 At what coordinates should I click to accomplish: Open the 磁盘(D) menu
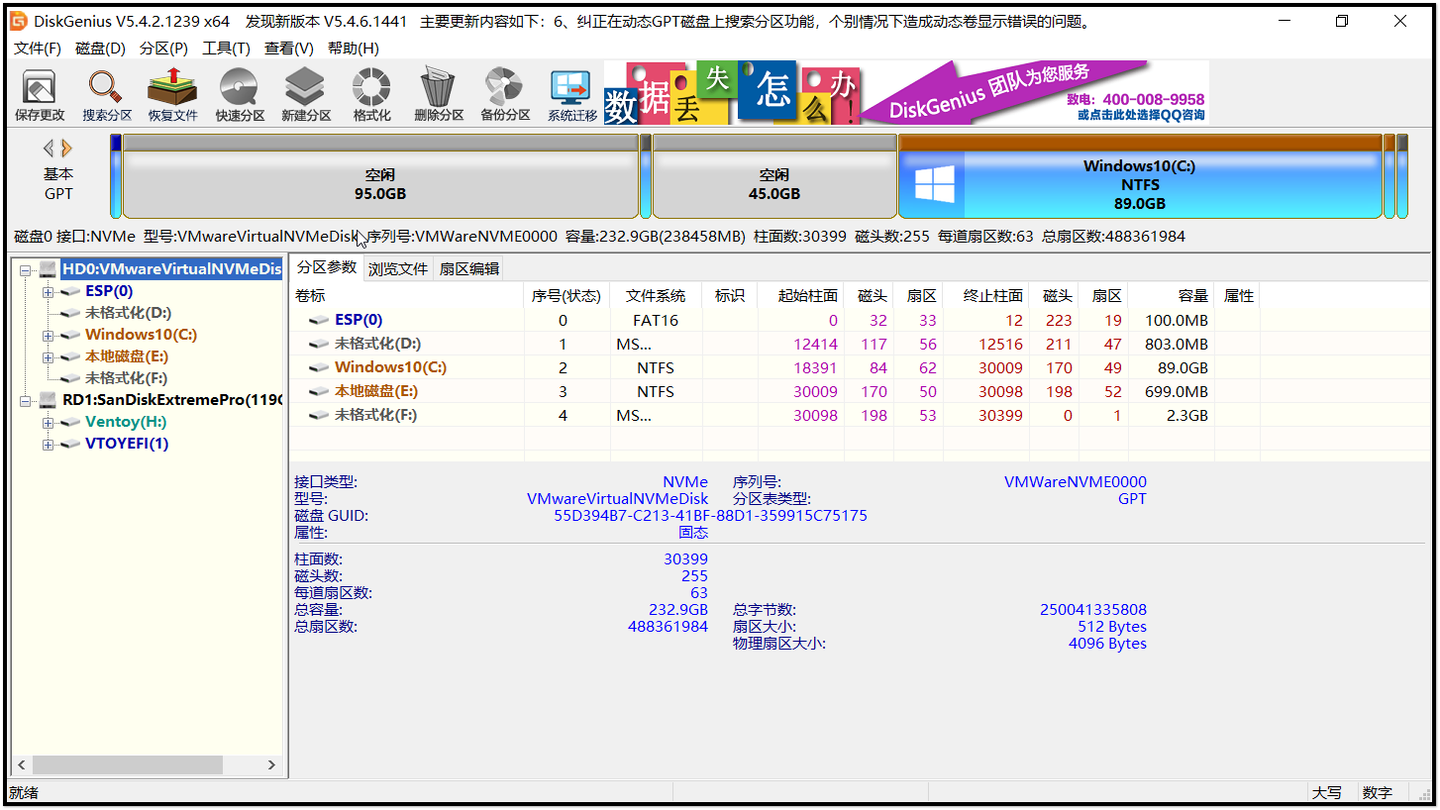tap(101, 48)
